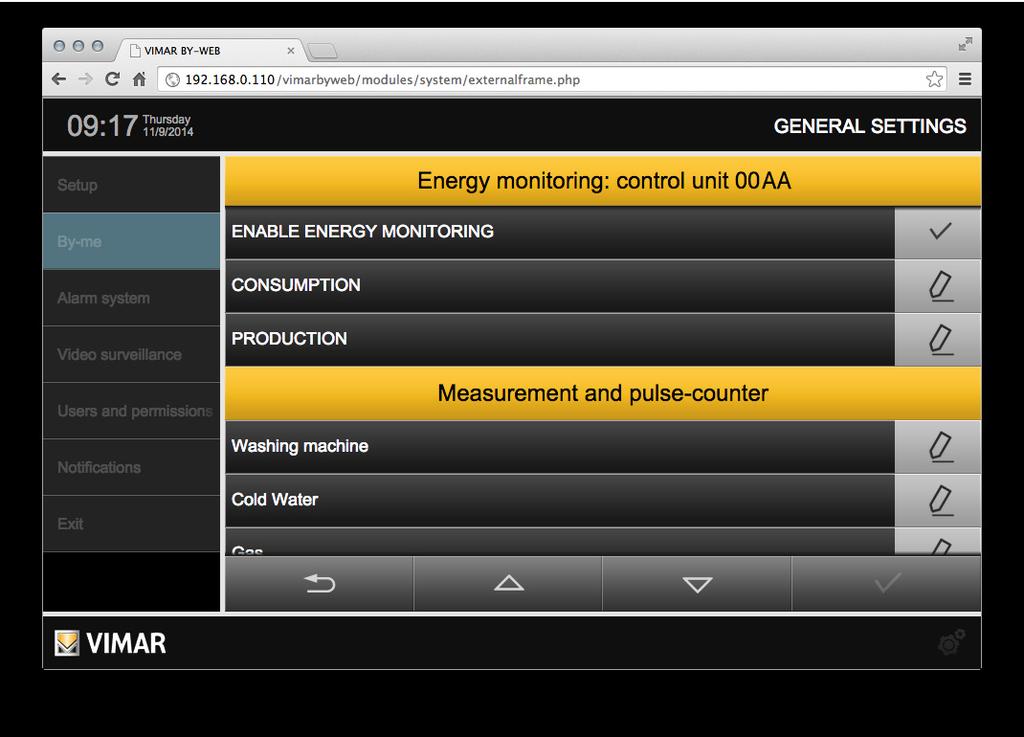Click the PRODUCTION row label
1024x737 pixels.
pyautogui.click(x=289, y=339)
